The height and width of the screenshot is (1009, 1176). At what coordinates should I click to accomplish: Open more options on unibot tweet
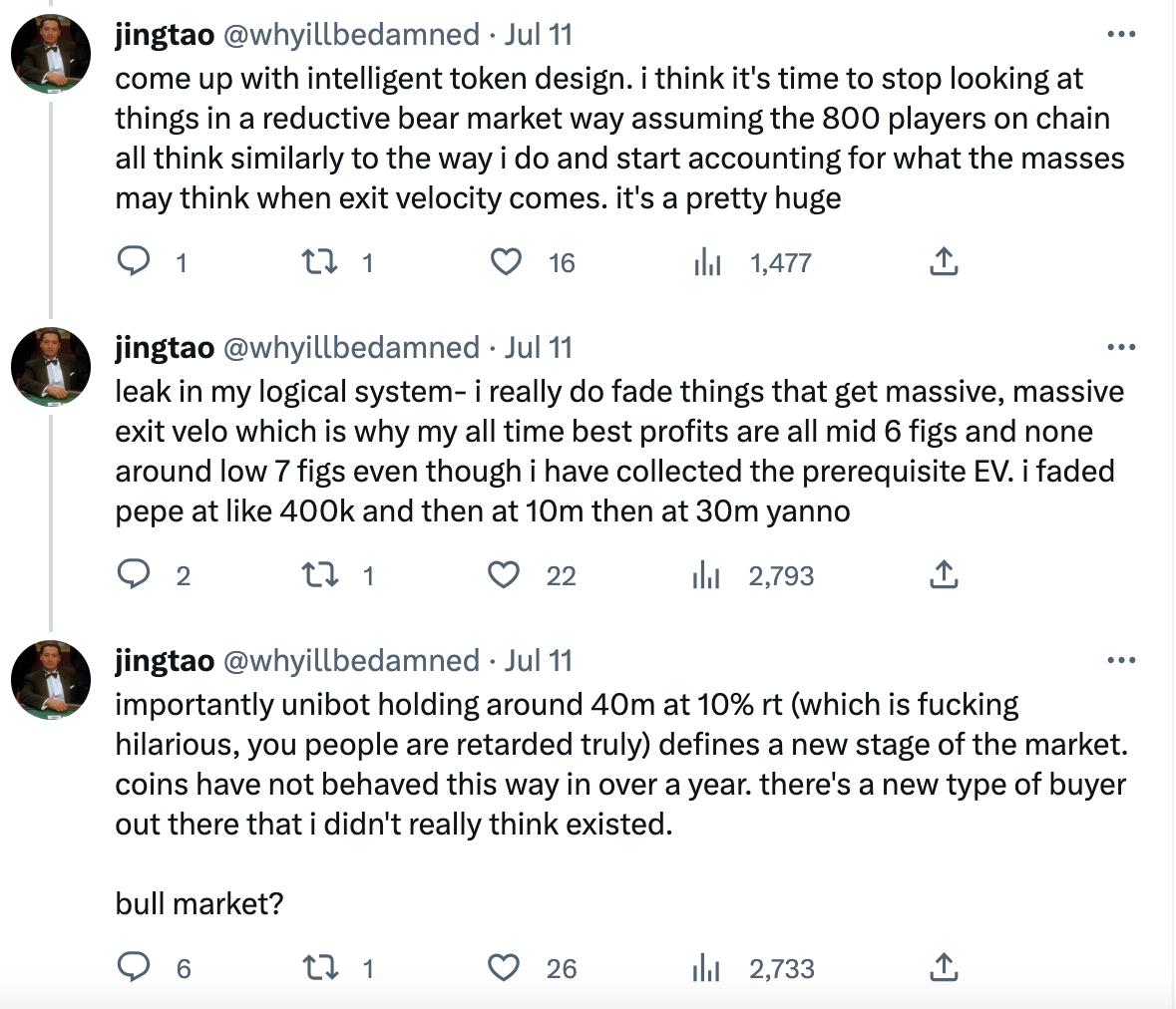tap(1121, 661)
